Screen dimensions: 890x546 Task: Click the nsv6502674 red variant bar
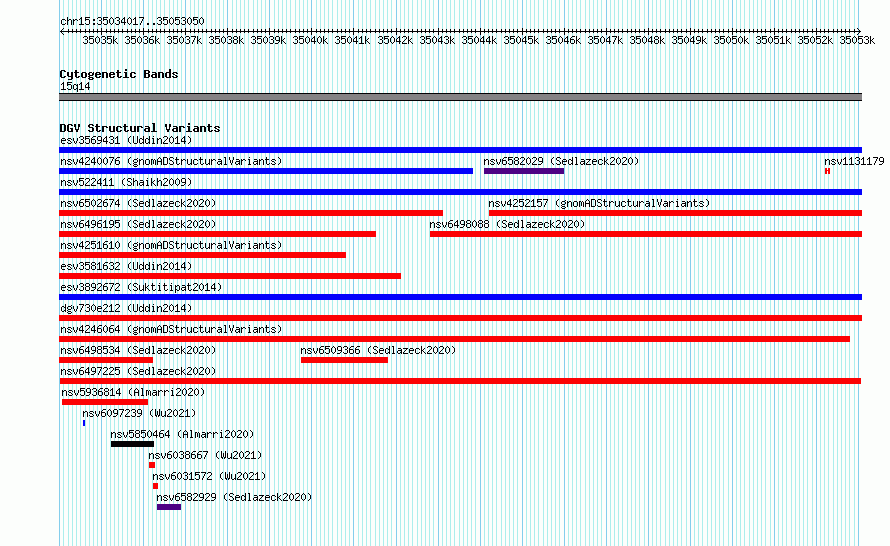pos(251,213)
